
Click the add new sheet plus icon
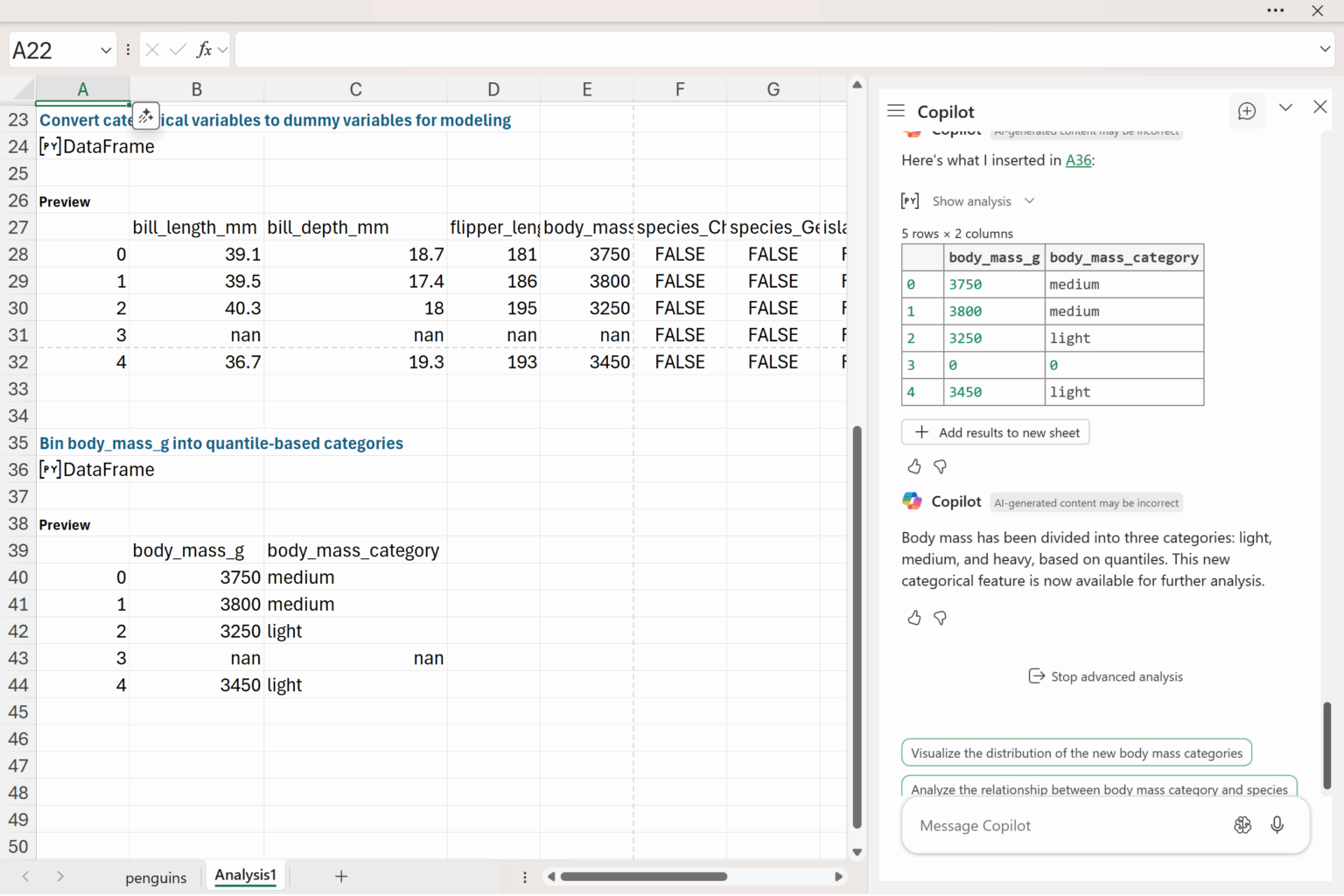point(341,876)
